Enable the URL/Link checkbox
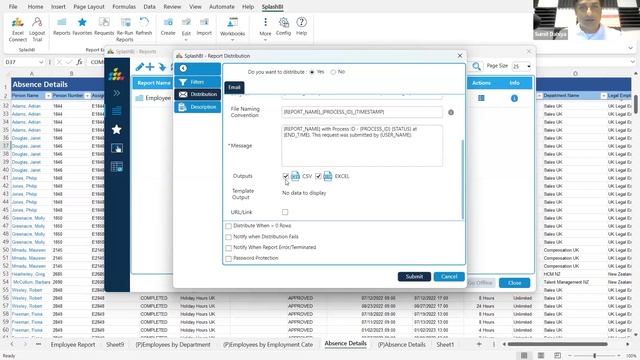The width and height of the screenshot is (640, 360). point(285,212)
